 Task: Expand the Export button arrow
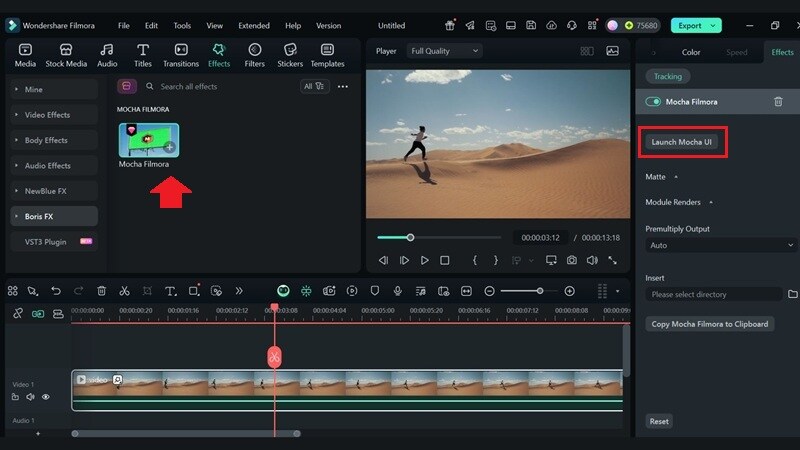click(x=713, y=26)
